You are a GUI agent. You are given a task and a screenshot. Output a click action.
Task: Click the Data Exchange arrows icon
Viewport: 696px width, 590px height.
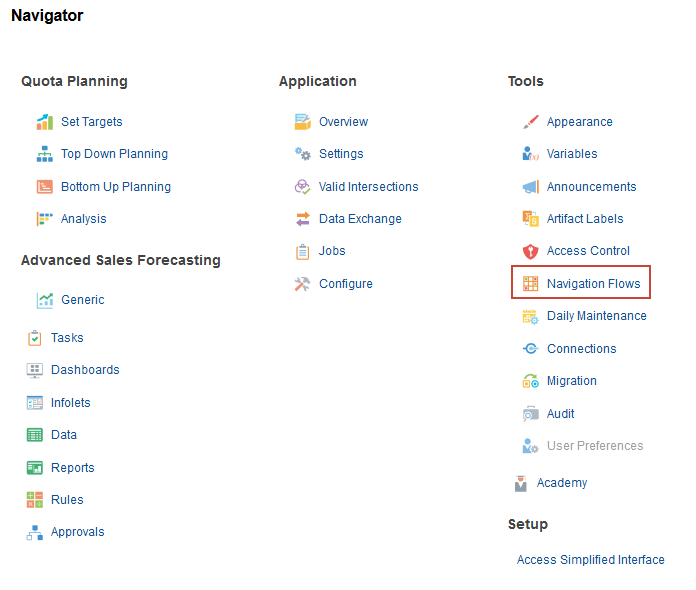pos(302,219)
